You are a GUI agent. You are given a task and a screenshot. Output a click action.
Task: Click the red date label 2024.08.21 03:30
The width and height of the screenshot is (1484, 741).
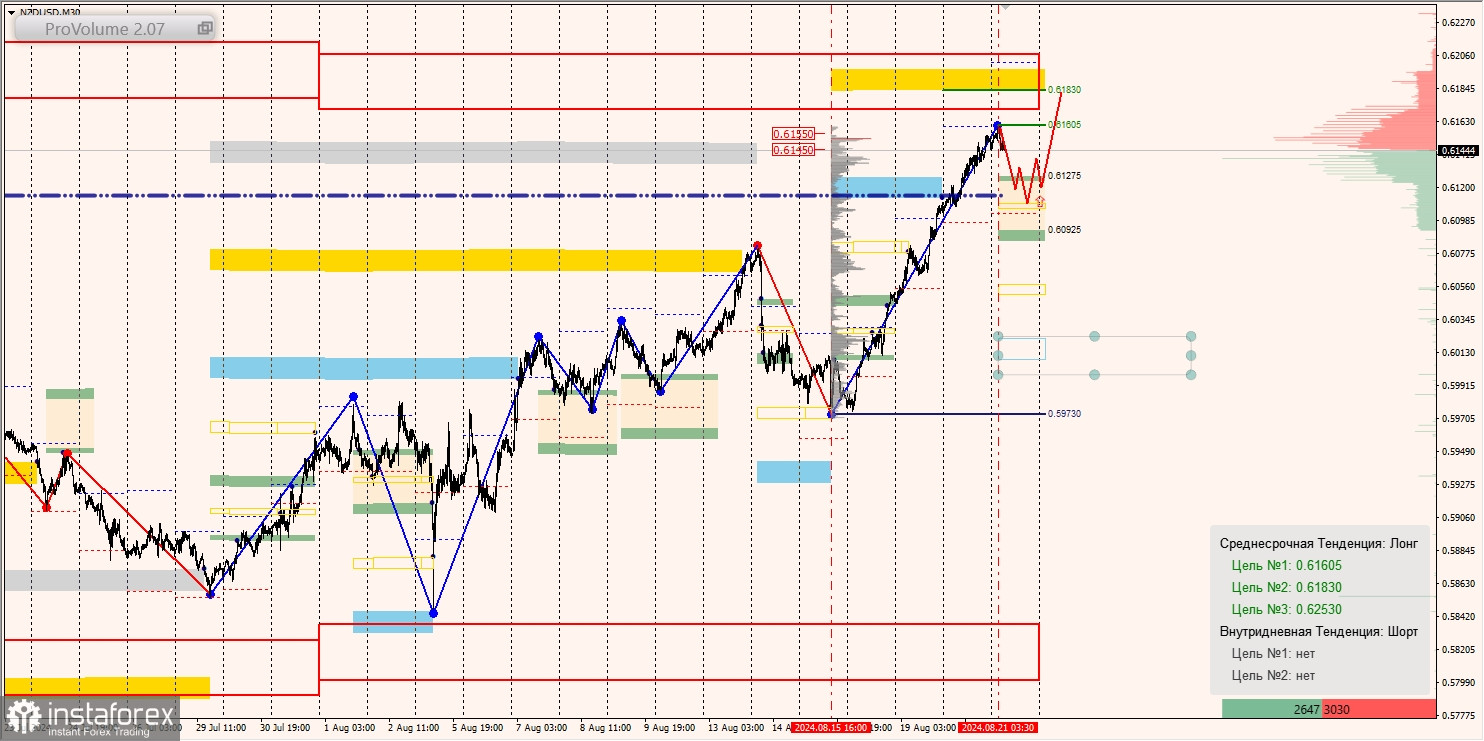[997, 728]
